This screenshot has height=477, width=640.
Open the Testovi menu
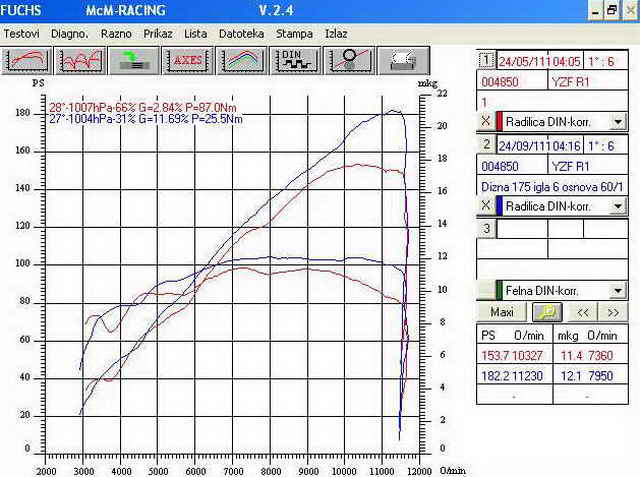tap(22, 33)
